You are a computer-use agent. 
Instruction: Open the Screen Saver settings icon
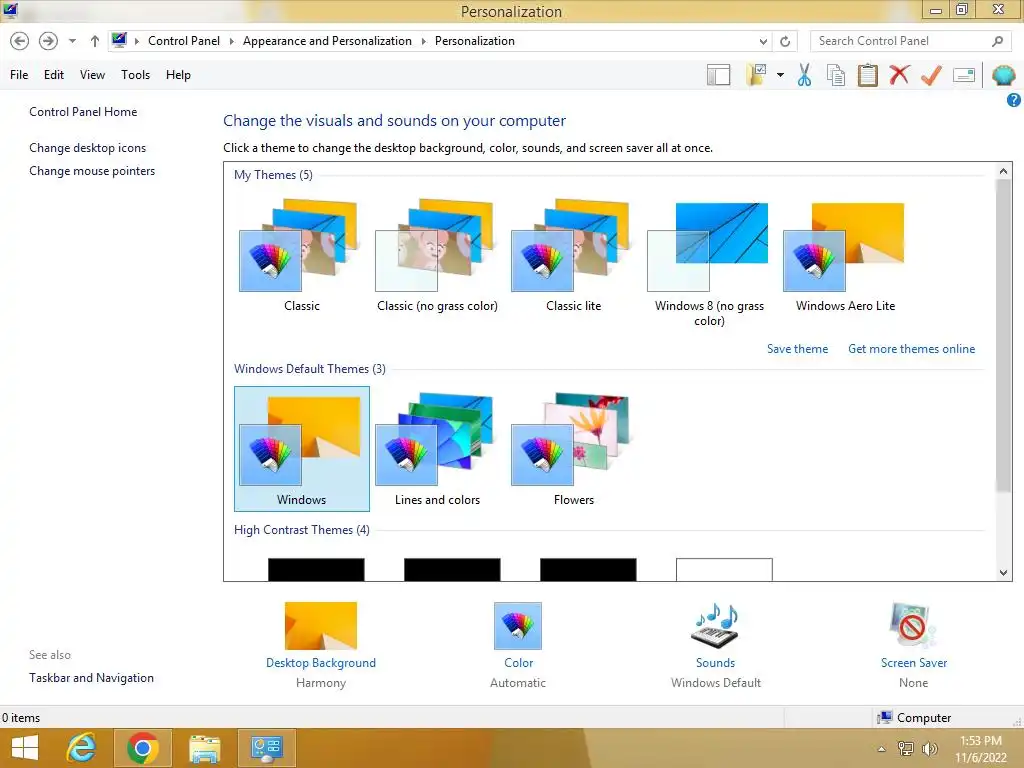pos(913,626)
